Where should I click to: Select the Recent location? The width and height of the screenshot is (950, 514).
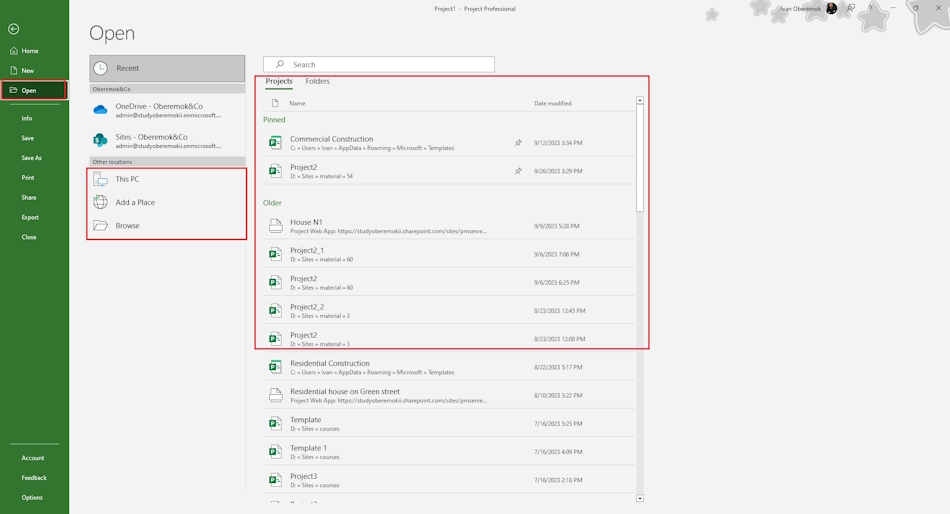pos(167,68)
